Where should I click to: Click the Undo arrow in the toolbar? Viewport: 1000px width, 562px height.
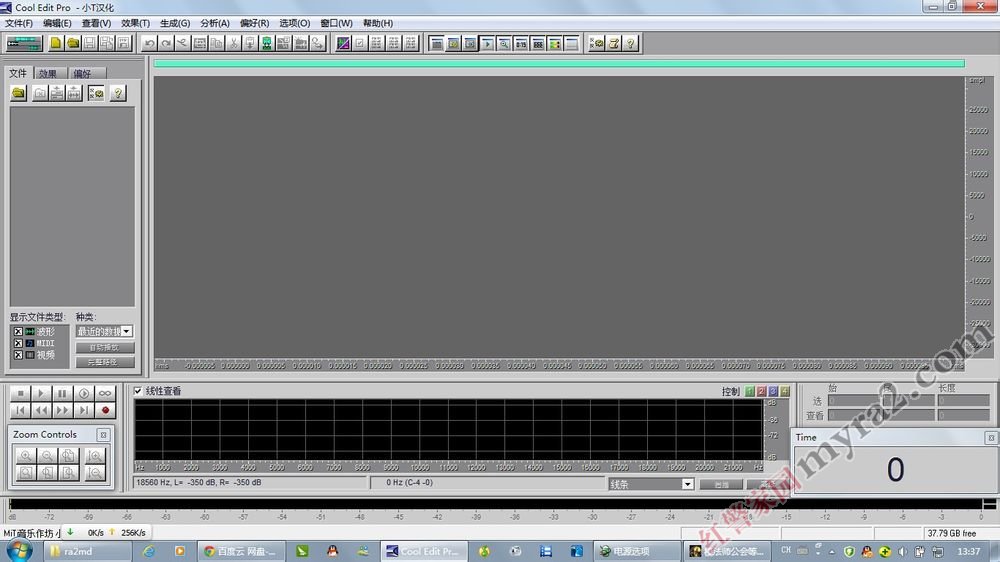click(149, 43)
